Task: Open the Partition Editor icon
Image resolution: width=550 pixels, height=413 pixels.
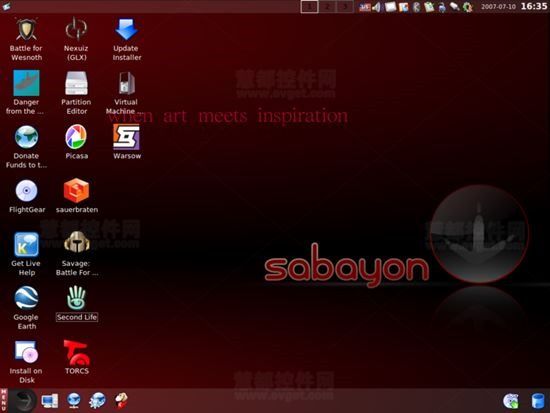Action: pos(76,83)
